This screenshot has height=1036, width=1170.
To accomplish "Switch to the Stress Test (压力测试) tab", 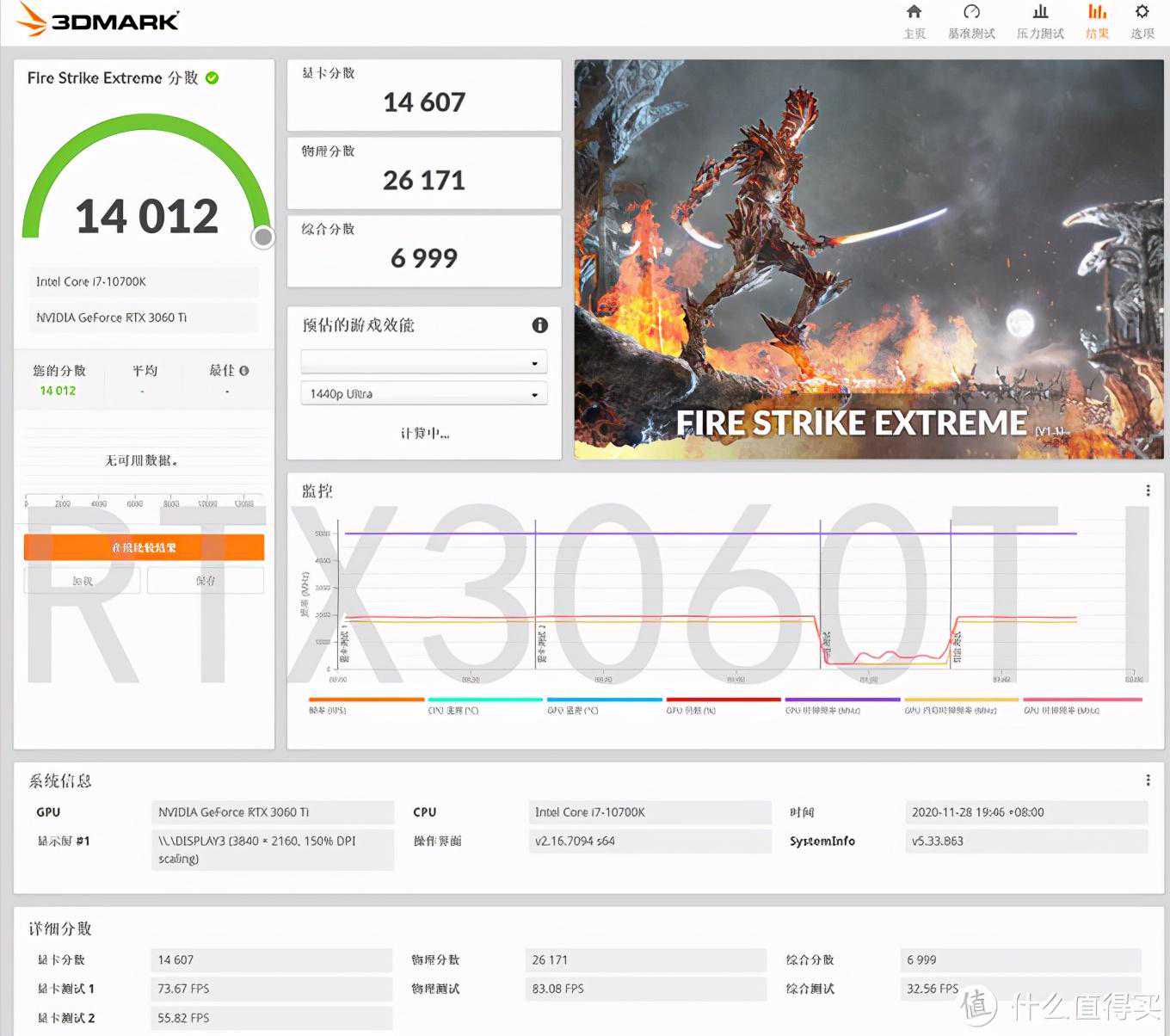I will coord(1040,21).
